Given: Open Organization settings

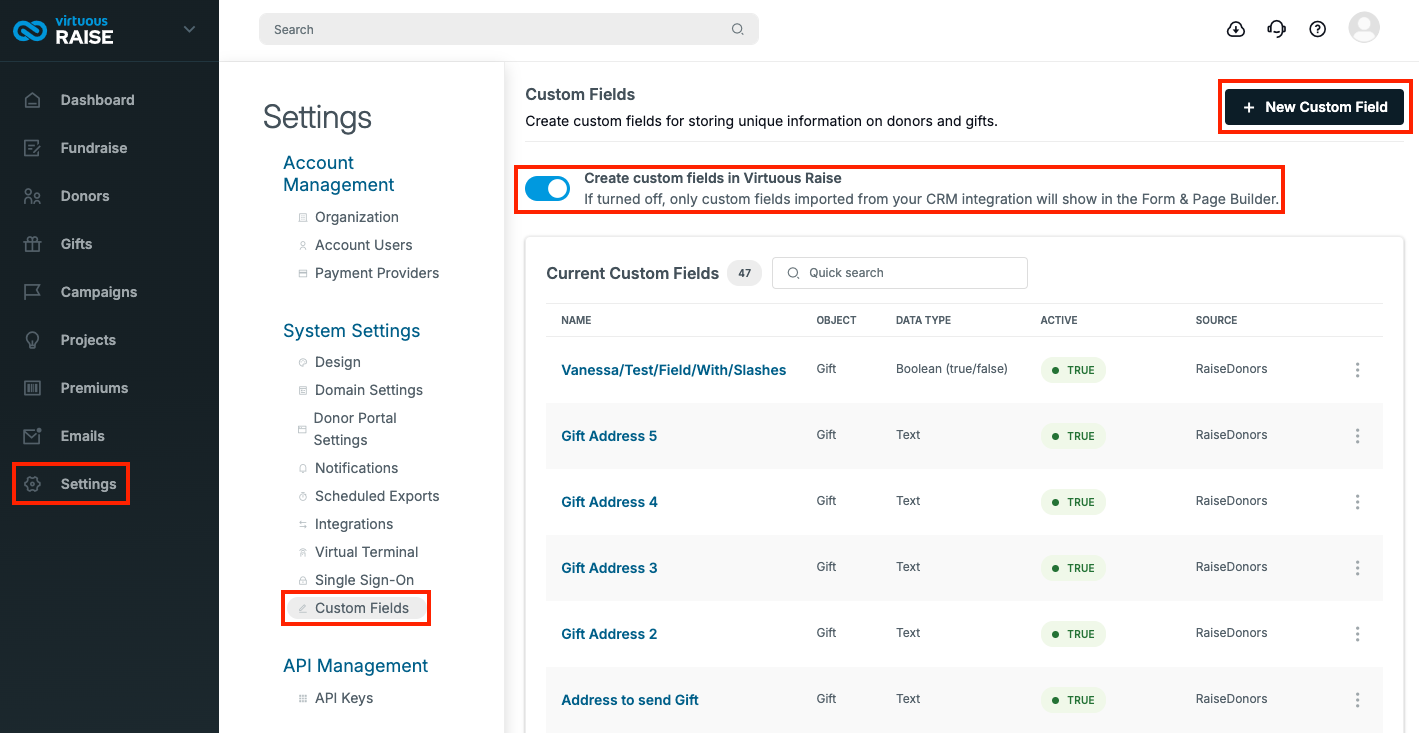Looking at the screenshot, I should (357, 217).
